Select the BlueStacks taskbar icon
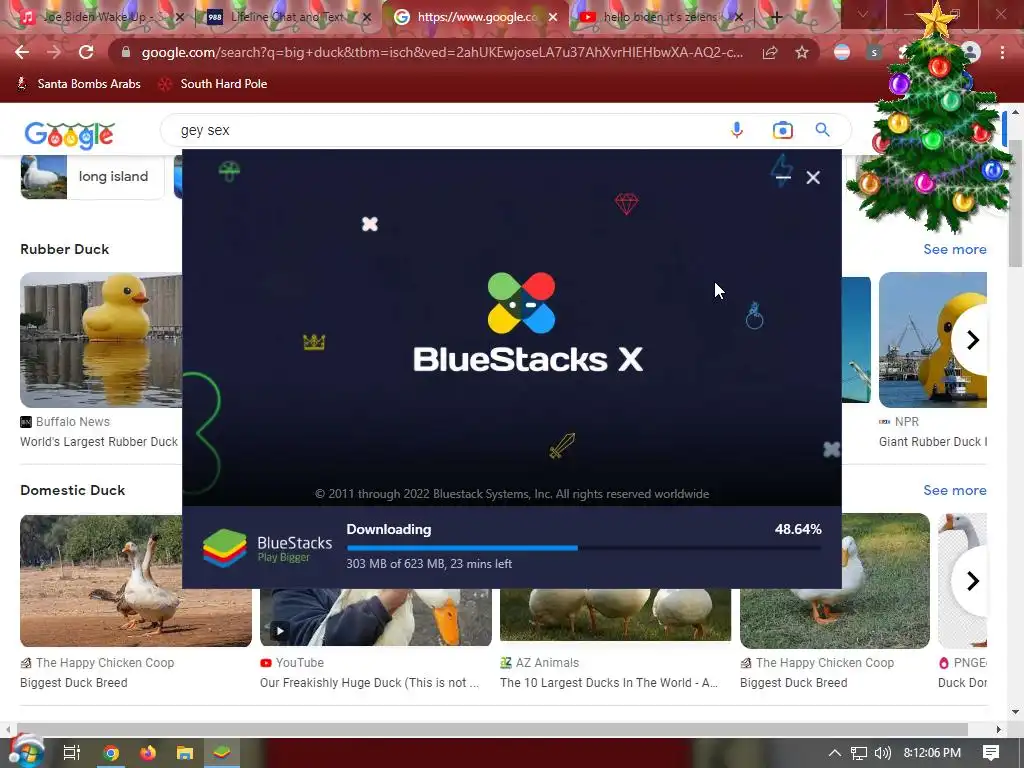Image resolution: width=1024 pixels, height=768 pixels. tap(221, 753)
